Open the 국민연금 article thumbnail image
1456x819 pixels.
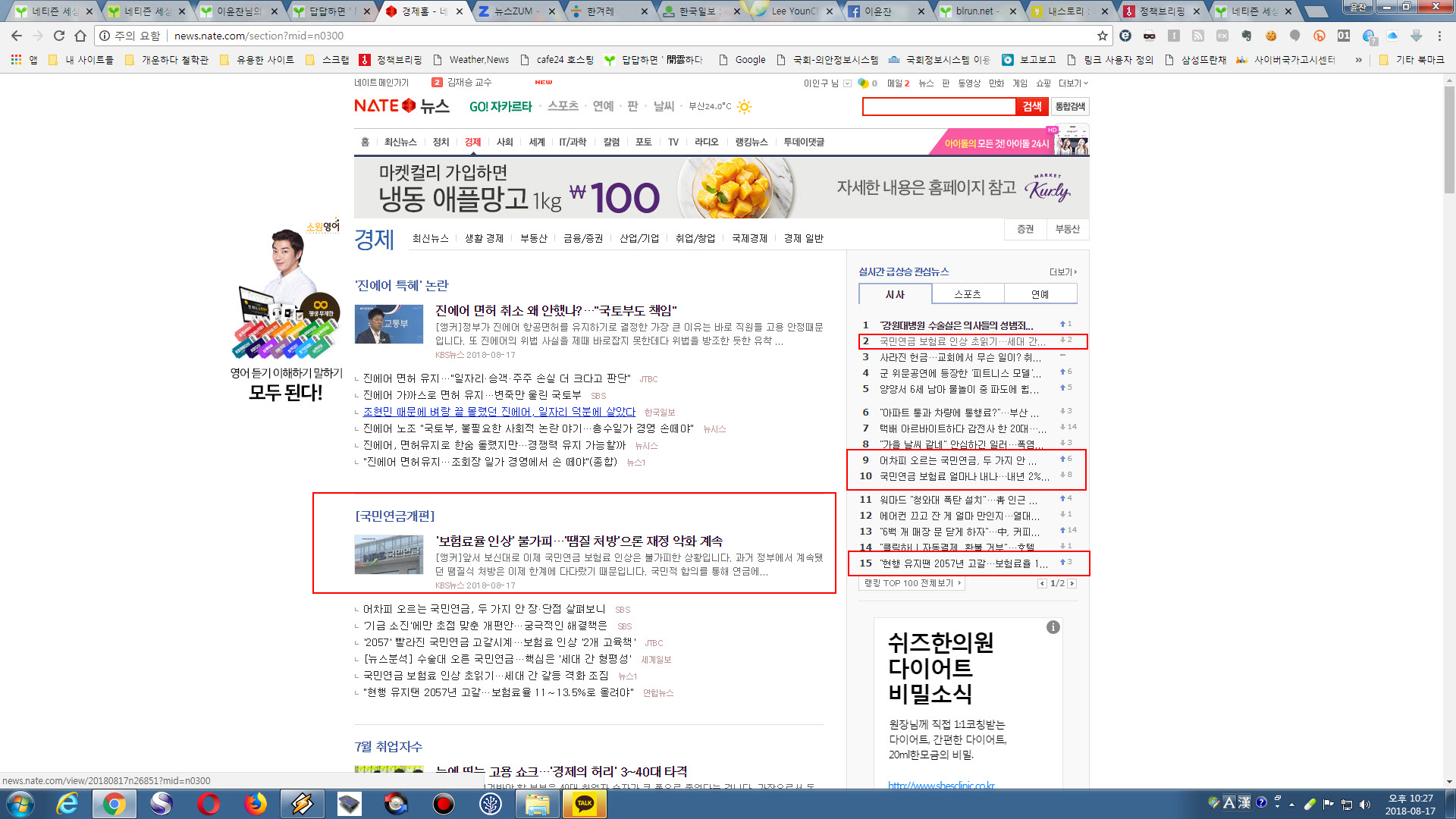pyautogui.click(x=389, y=554)
